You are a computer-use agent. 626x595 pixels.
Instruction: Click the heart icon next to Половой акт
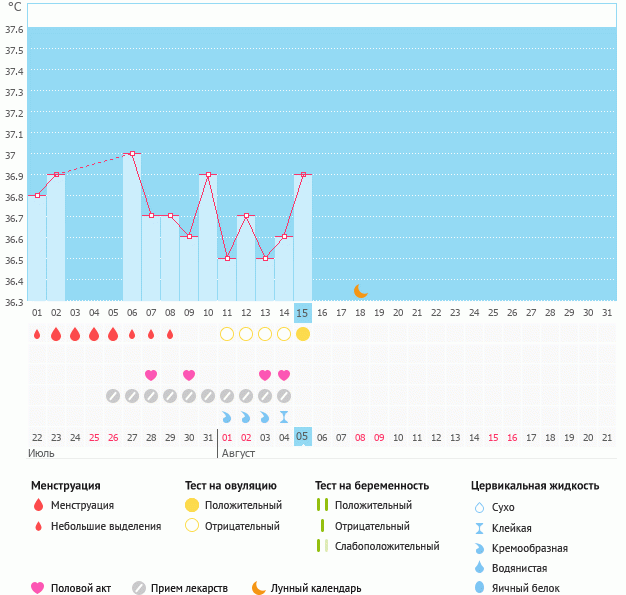click(x=38, y=588)
